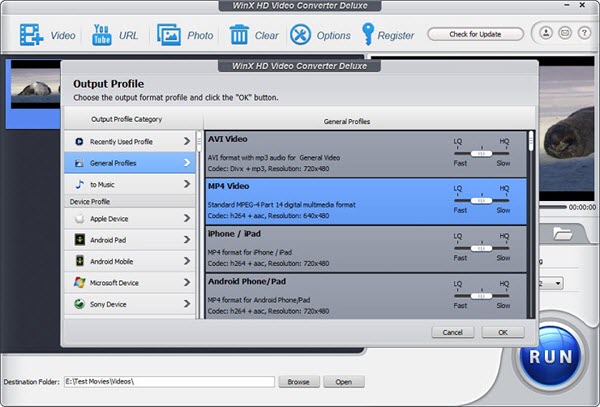Expand the Sony Device chevron
Image resolution: width=600 pixels, height=407 pixels.
pyautogui.click(x=187, y=304)
